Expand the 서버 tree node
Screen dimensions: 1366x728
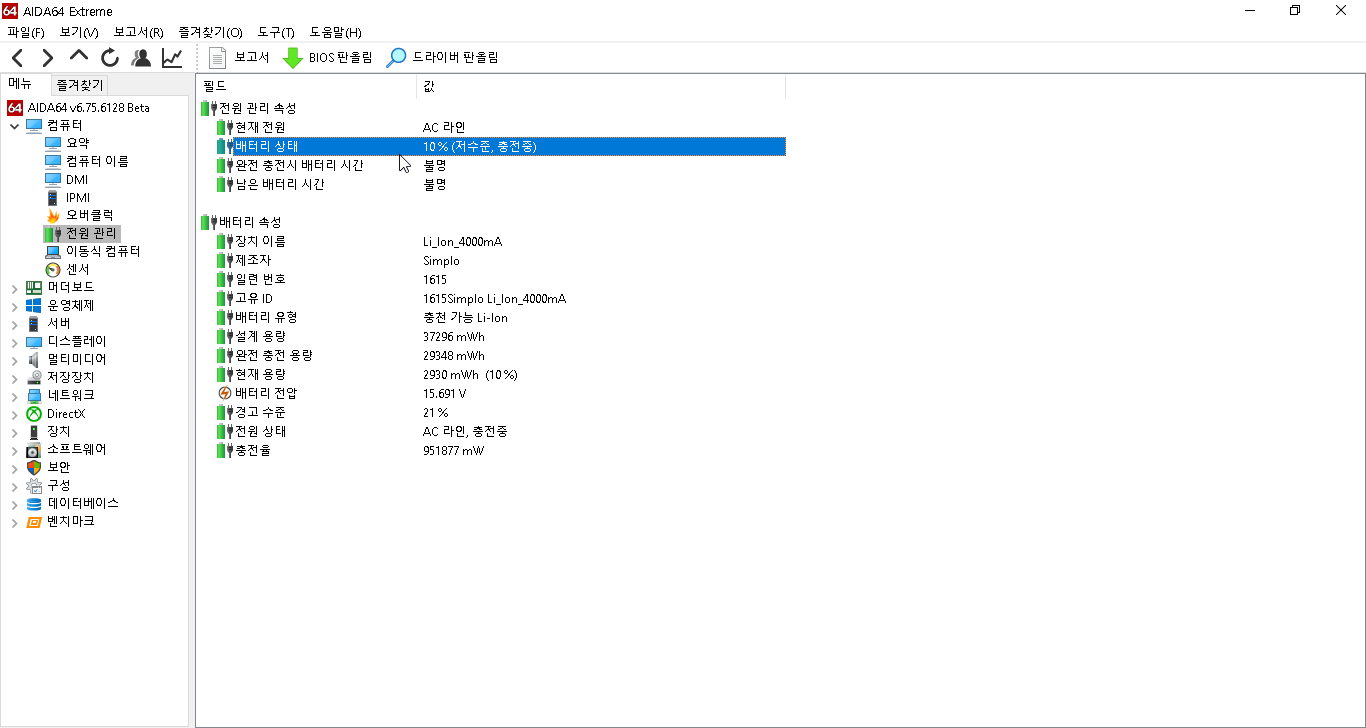14,324
